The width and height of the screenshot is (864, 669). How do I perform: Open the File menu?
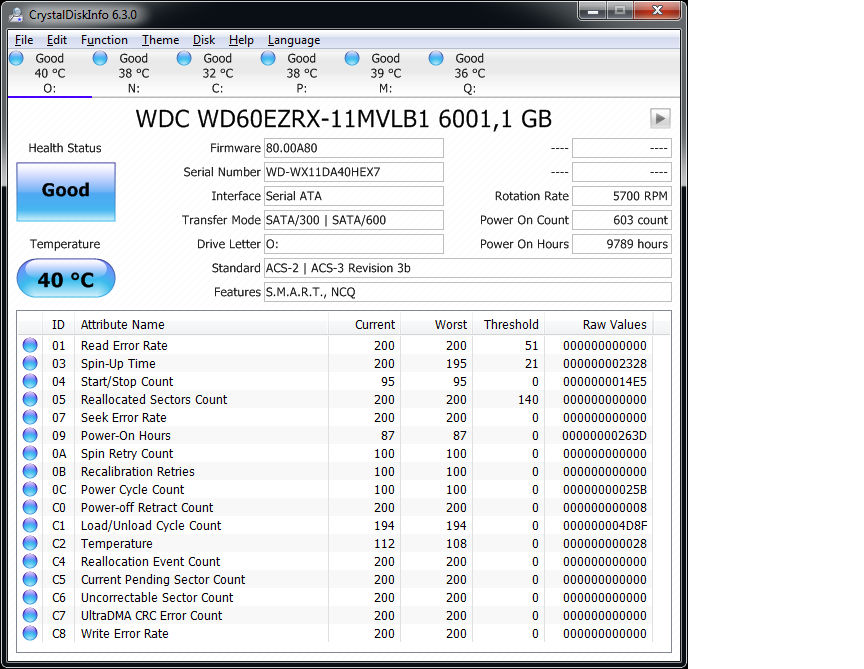tap(24, 40)
